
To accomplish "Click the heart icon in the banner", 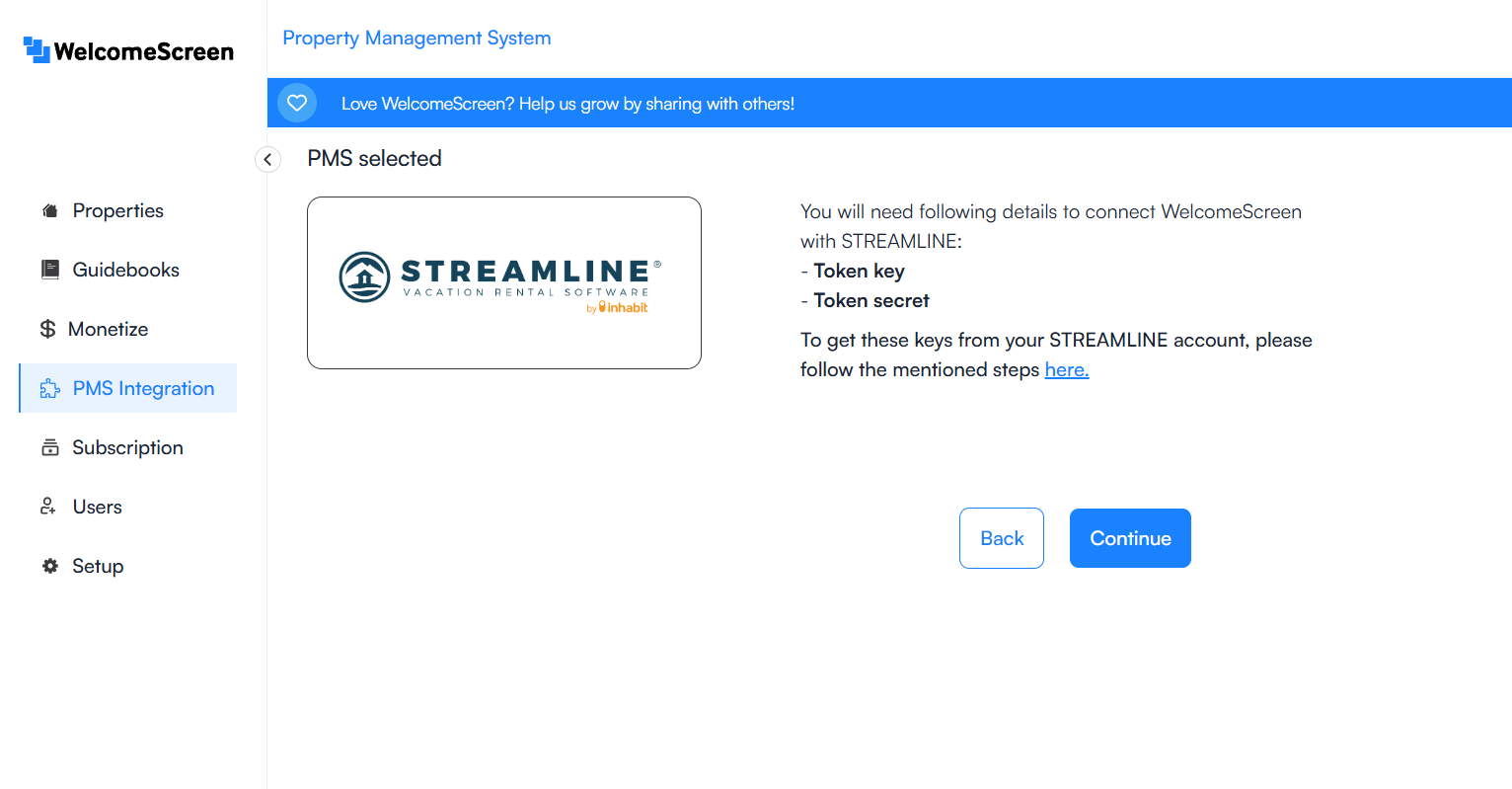I will [x=297, y=103].
